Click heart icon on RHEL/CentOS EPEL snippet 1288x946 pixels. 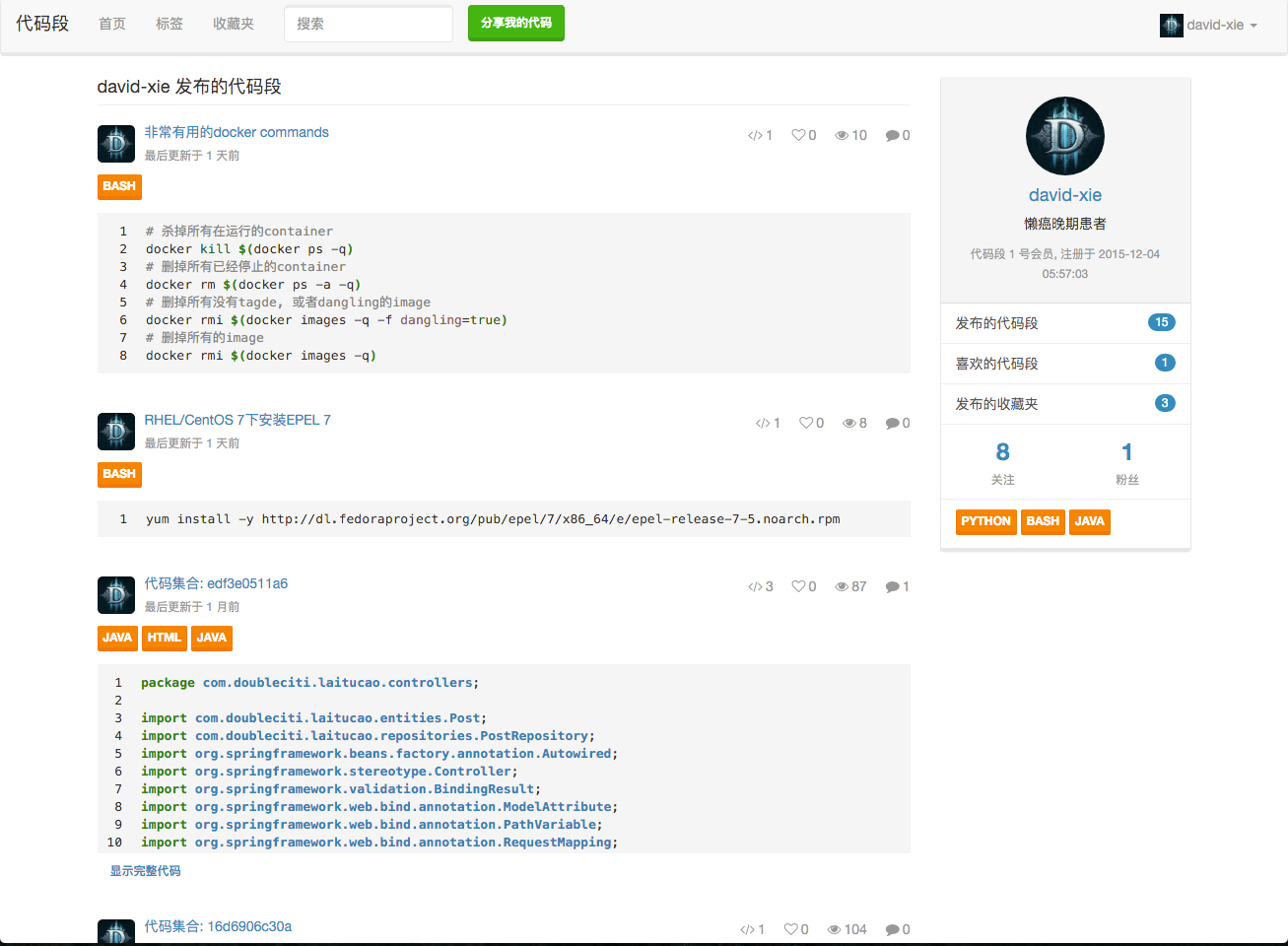(806, 423)
